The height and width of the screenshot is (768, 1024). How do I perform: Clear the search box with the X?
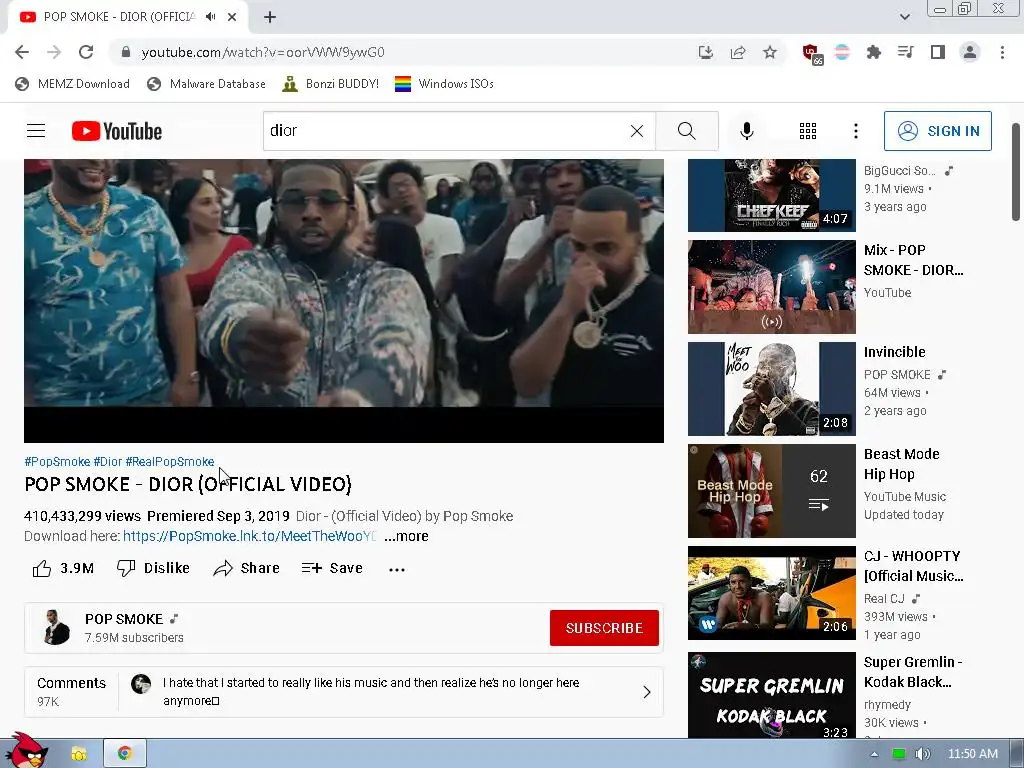click(637, 131)
